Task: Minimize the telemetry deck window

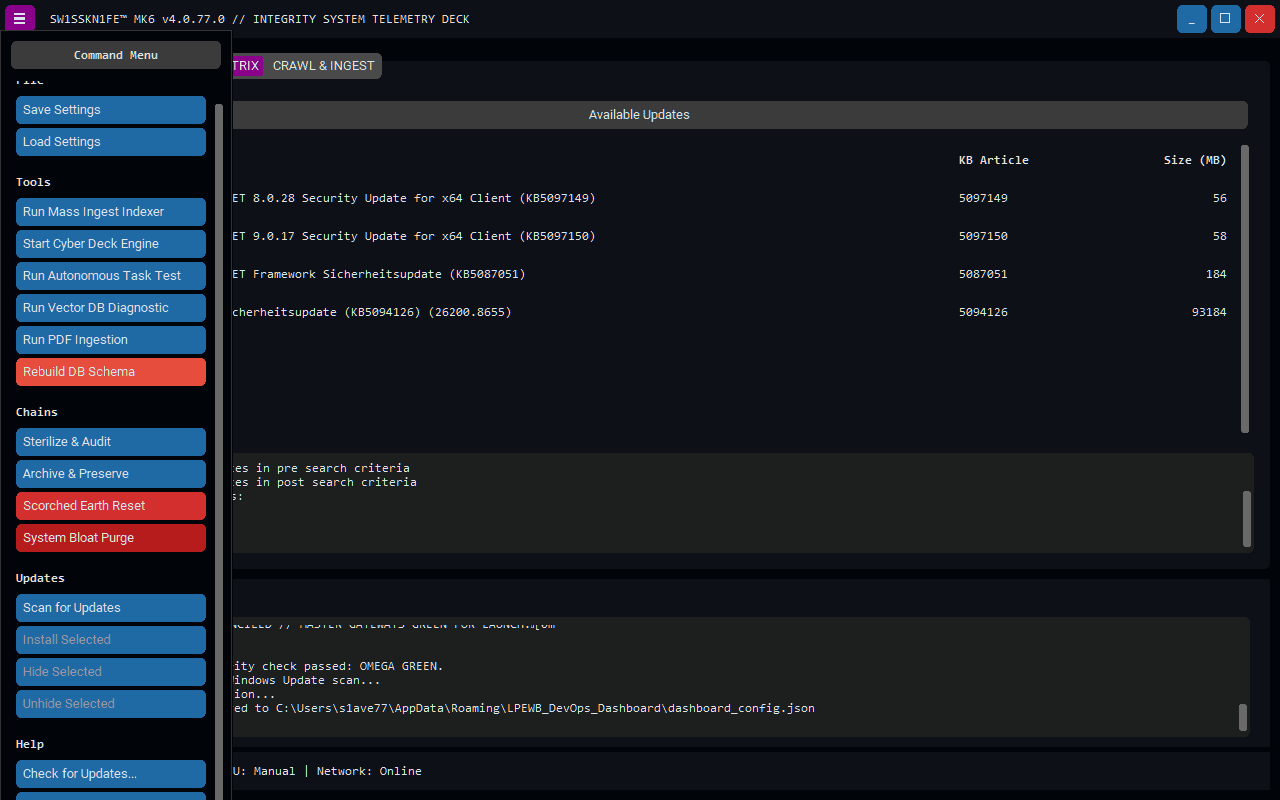Action: click(1192, 19)
